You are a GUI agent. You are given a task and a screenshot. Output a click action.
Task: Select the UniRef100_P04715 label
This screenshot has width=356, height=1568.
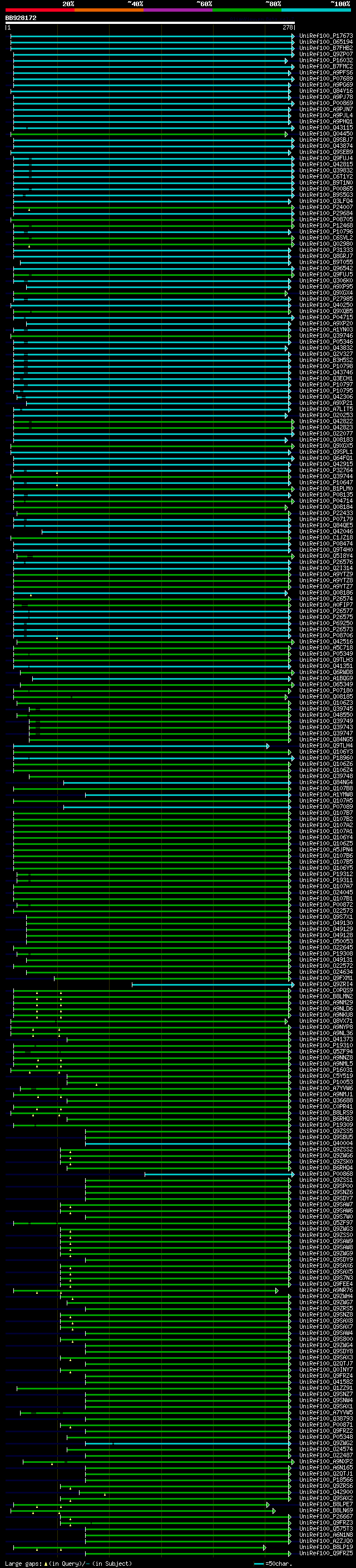pyautogui.click(x=326, y=318)
